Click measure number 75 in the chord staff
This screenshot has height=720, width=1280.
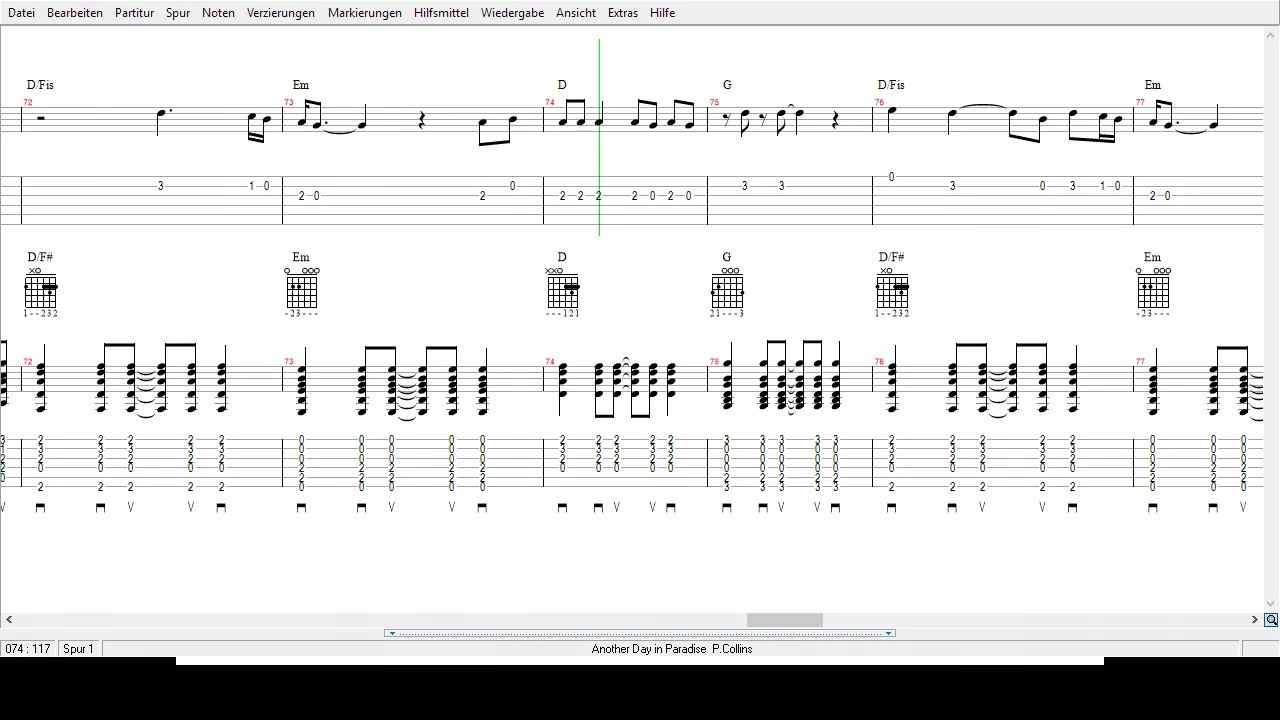(x=715, y=361)
